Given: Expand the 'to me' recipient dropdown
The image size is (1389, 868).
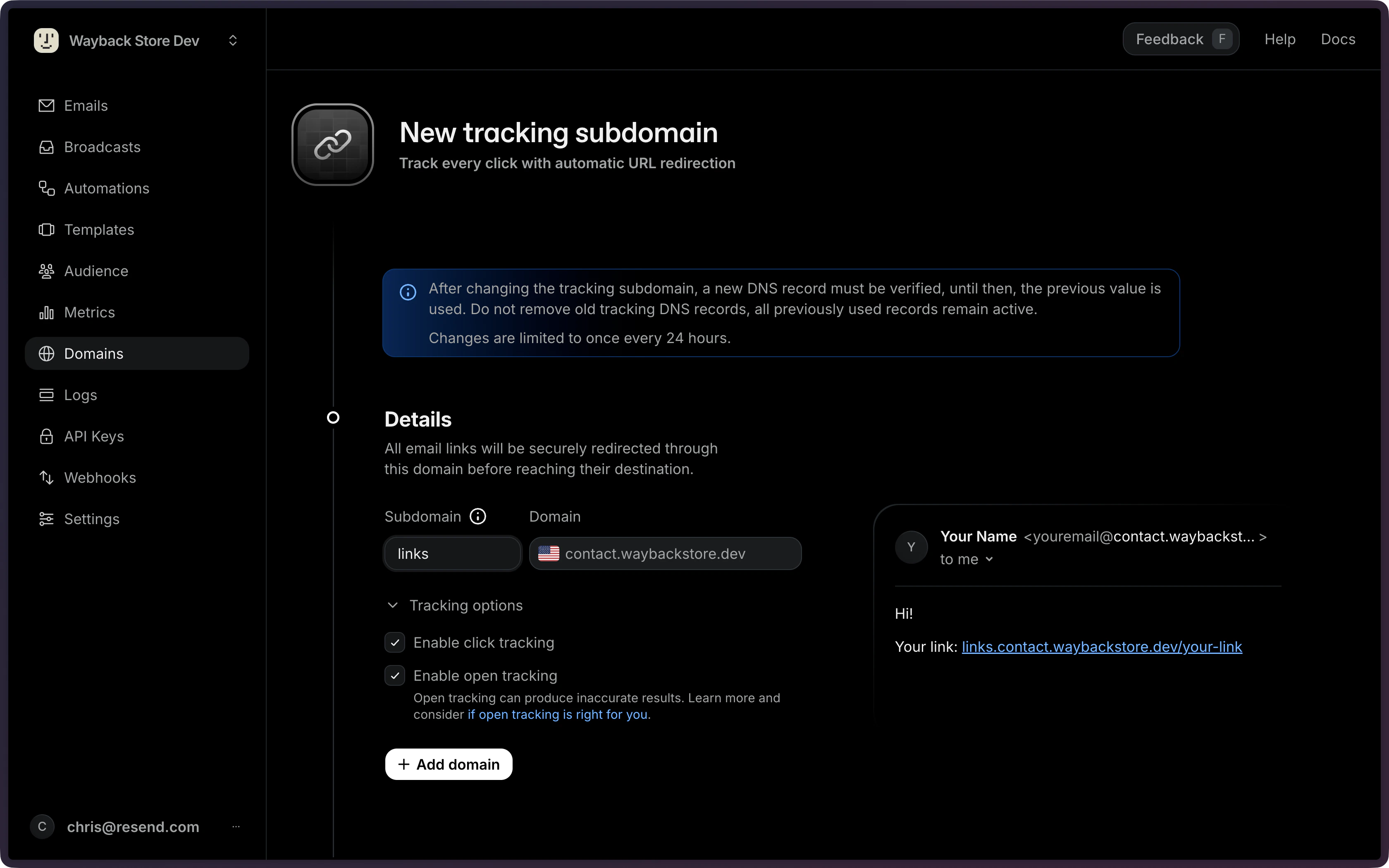Looking at the screenshot, I should coord(967,559).
